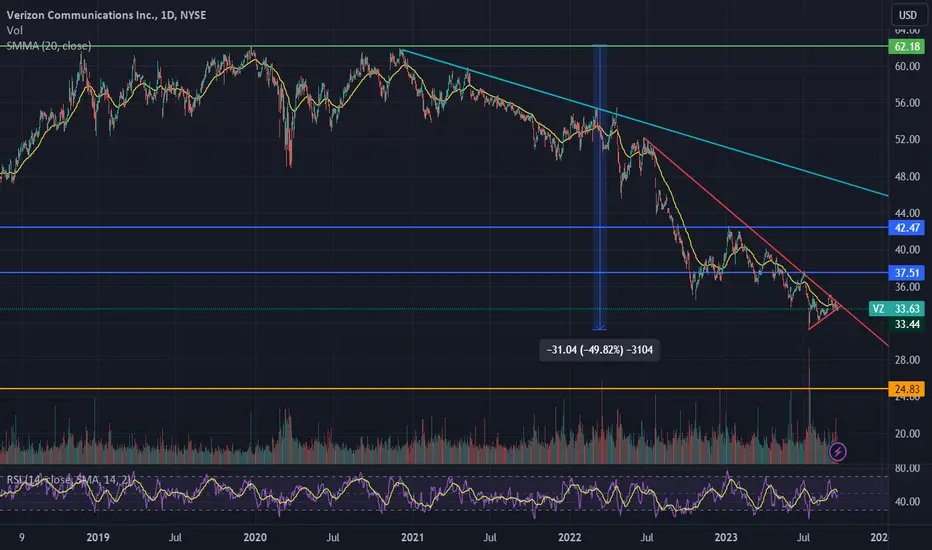Click the green 62.18 price label
Image resolution: width=932 pixels, height=550 pixels.
click(x=906, y=46)
